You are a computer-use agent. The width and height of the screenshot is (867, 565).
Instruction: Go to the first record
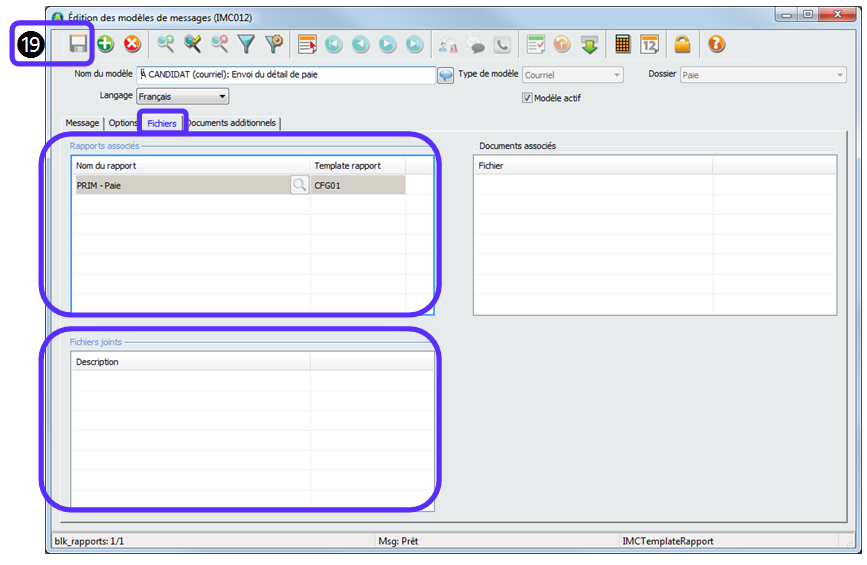click(x=334, y=44)
